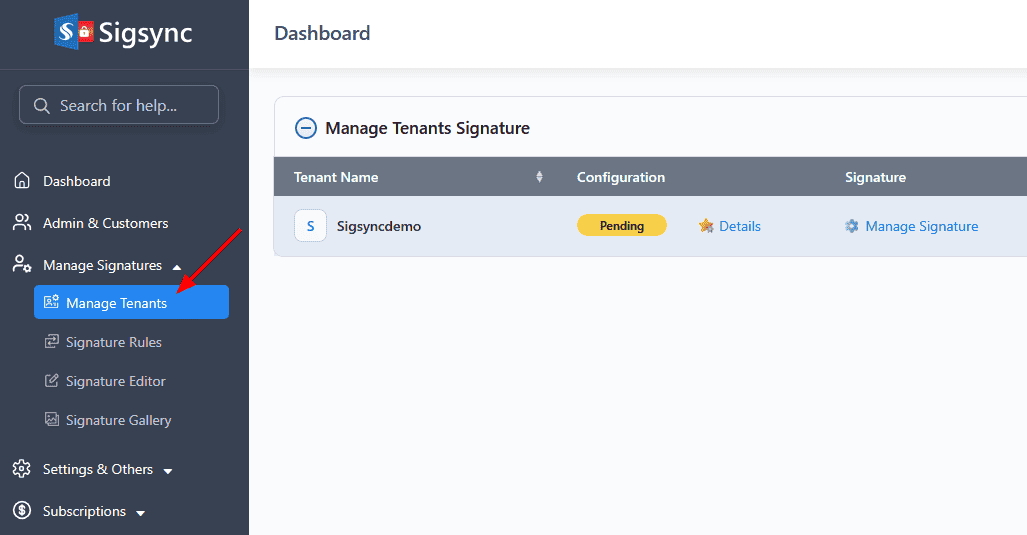Click the Dashboard home icon
1027x535 pixels.
pyautogui.click(x=21, y=181)
